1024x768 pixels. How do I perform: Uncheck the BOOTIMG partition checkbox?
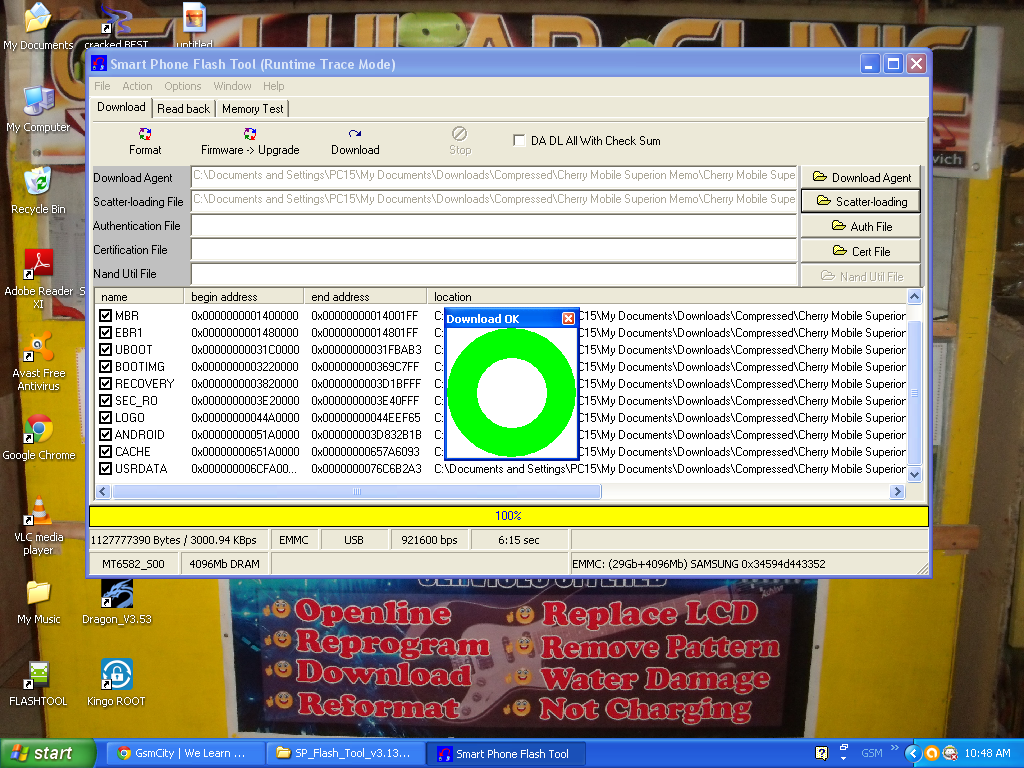tap(105, 366)
